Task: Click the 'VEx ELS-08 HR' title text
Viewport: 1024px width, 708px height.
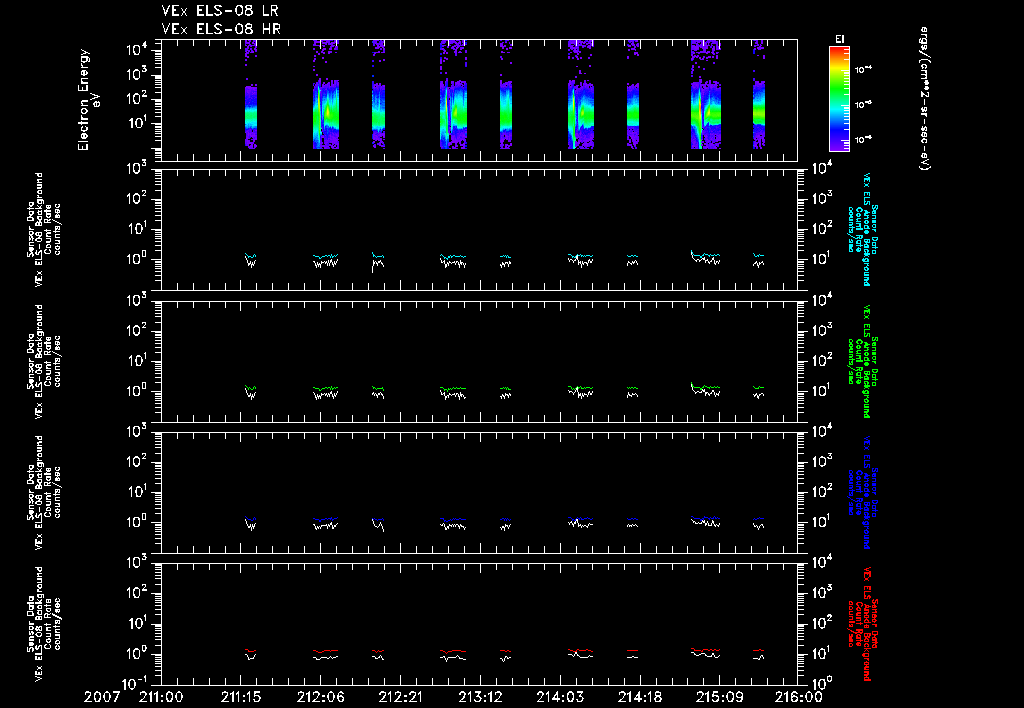Action: [221, 29]
